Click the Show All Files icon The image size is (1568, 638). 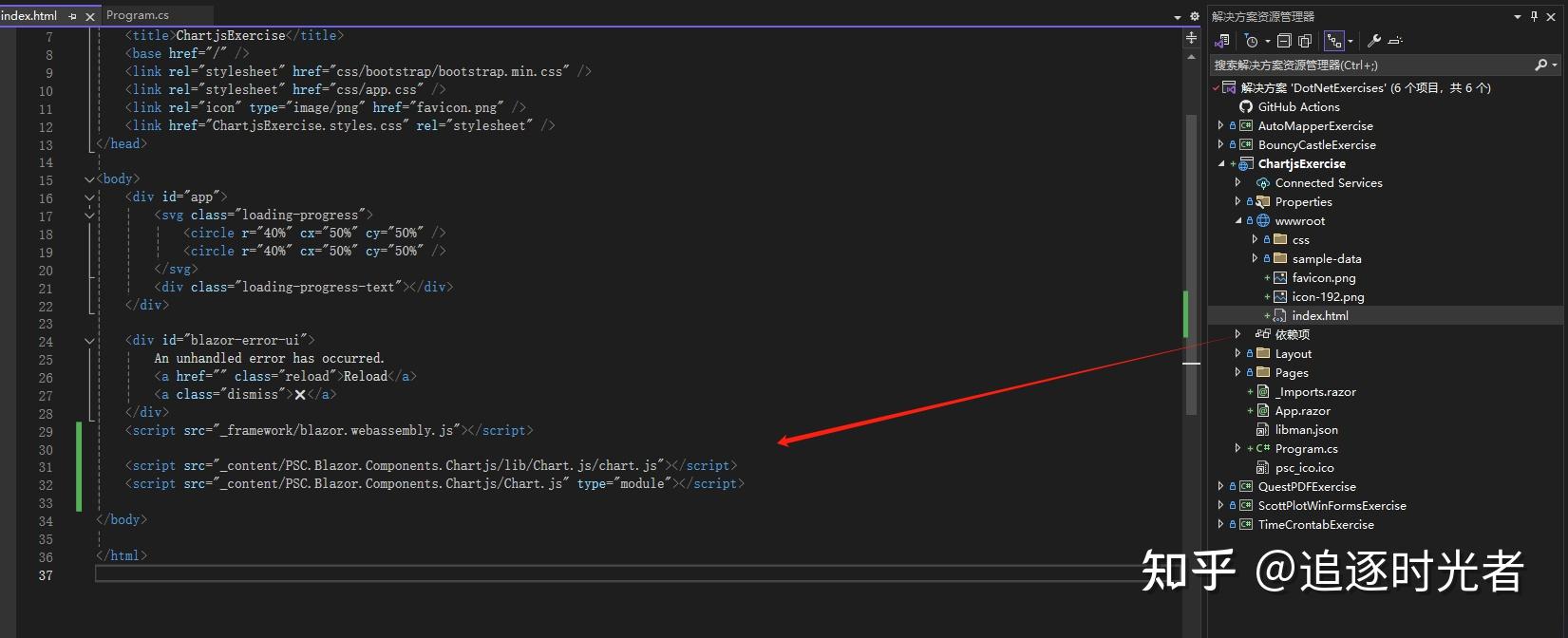click(1305, 41)
